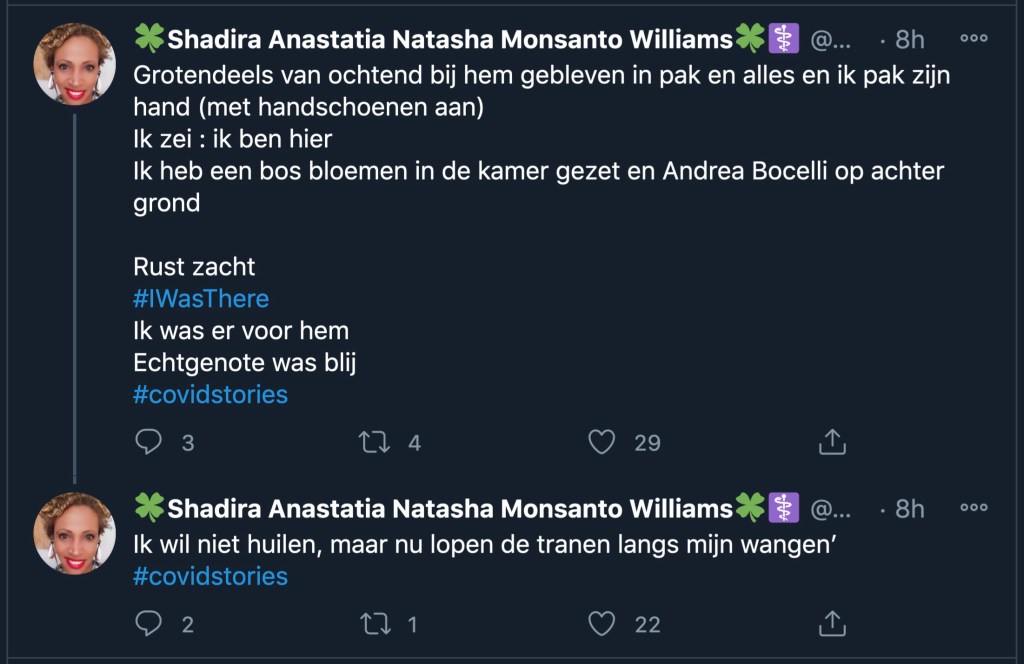Share the second tweet
1024x664 pixels.
pyautogui.click(x=832, y=624)
